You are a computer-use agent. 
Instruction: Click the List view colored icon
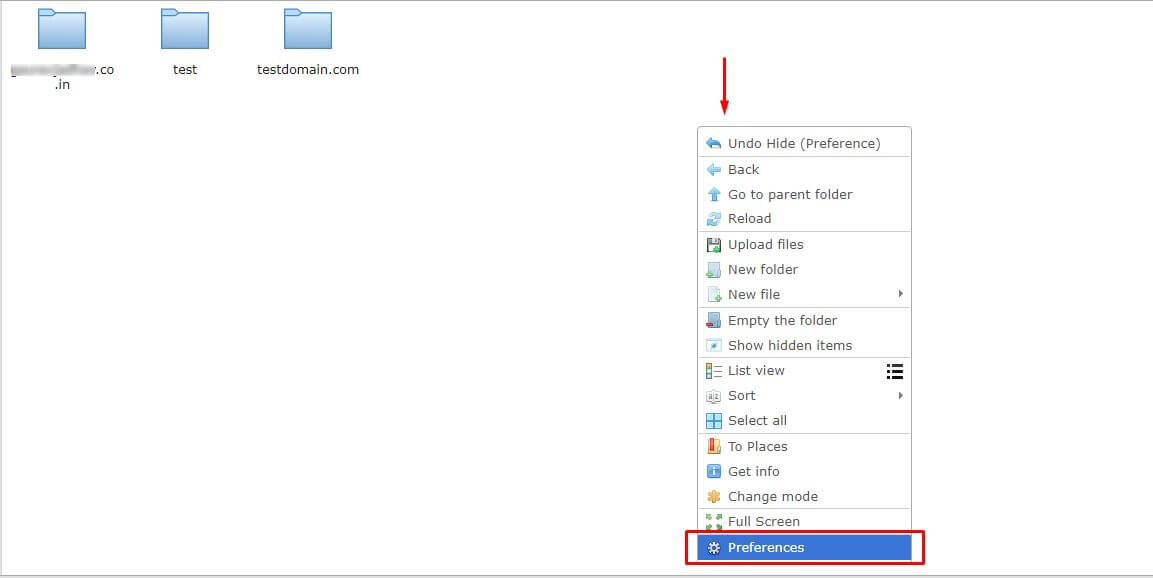[x=713, y=371]
